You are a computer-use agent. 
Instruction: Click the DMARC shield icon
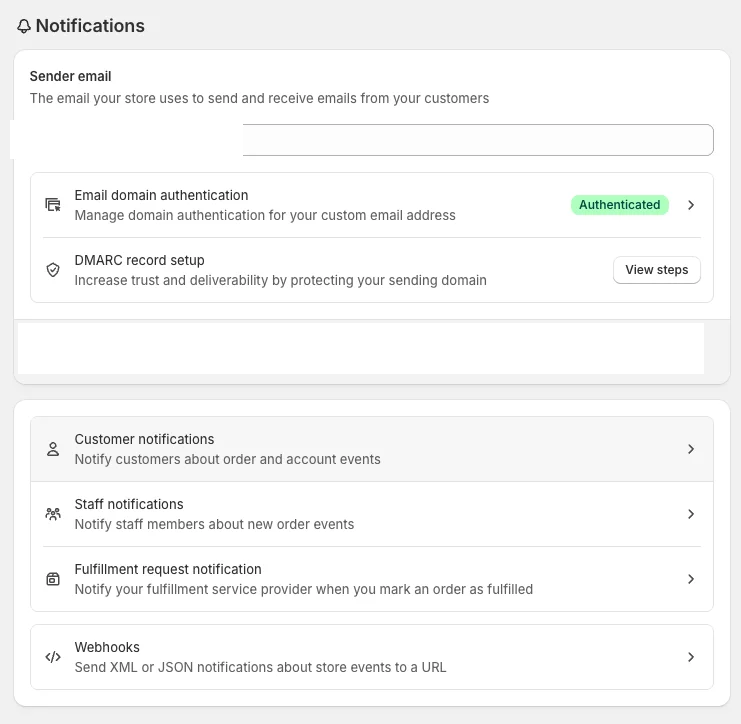pyautogui.click(x=53, y=270)
